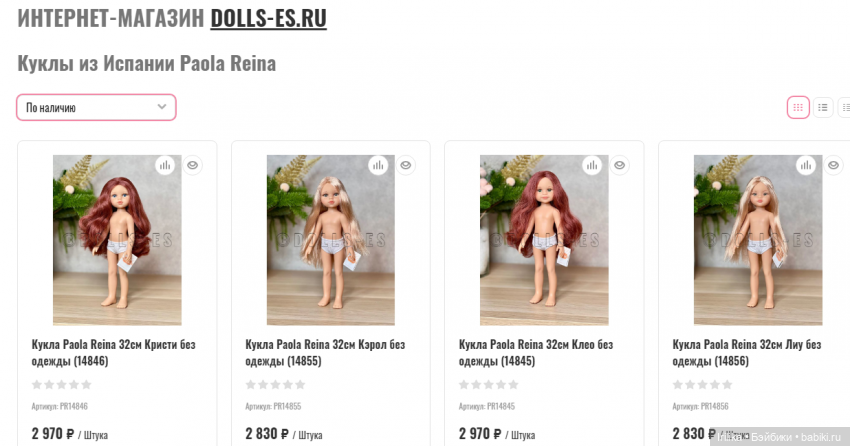
Task: Select the grid view layout icon
Action: (x=798, y=107)
